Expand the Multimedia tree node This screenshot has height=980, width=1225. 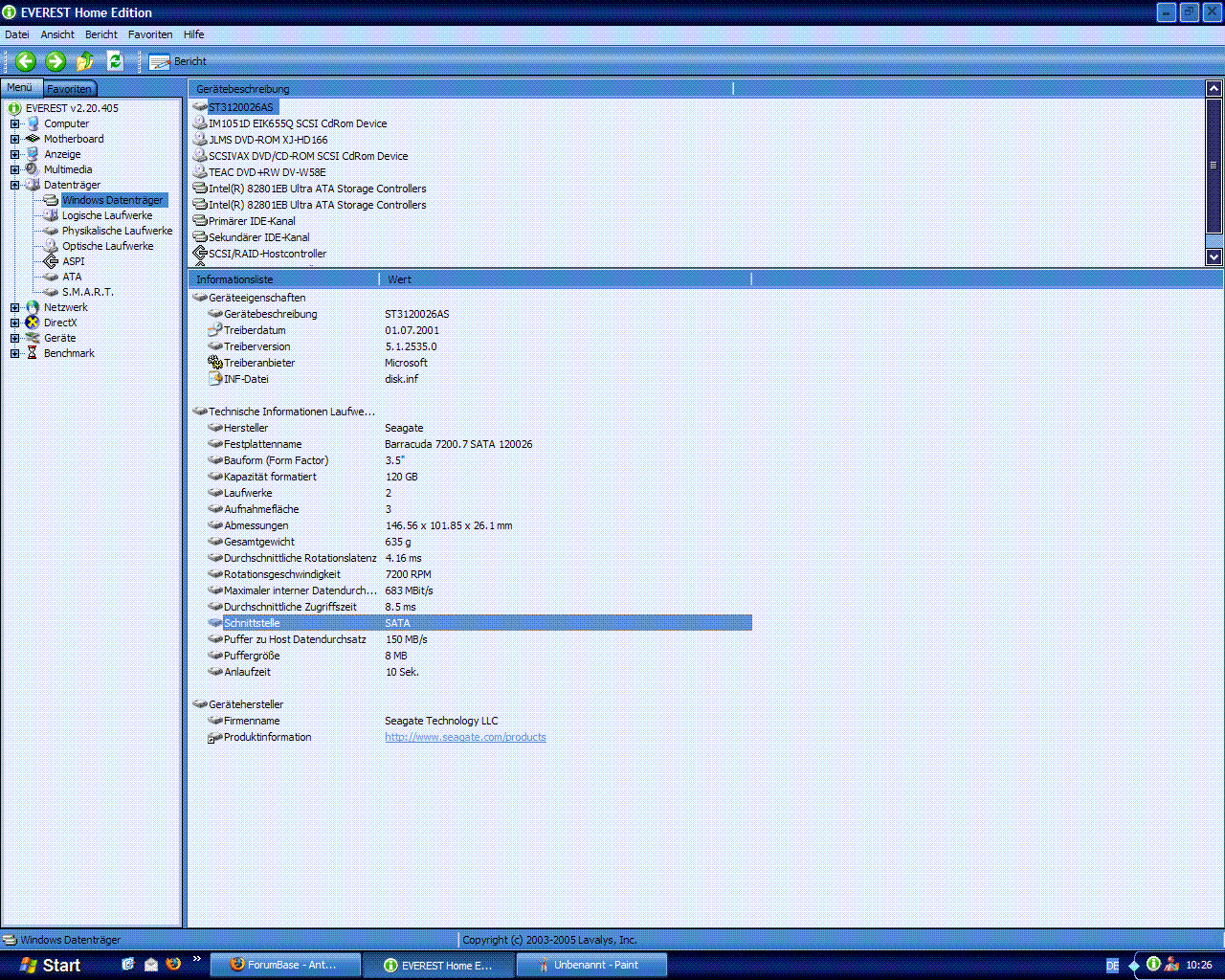14,169
